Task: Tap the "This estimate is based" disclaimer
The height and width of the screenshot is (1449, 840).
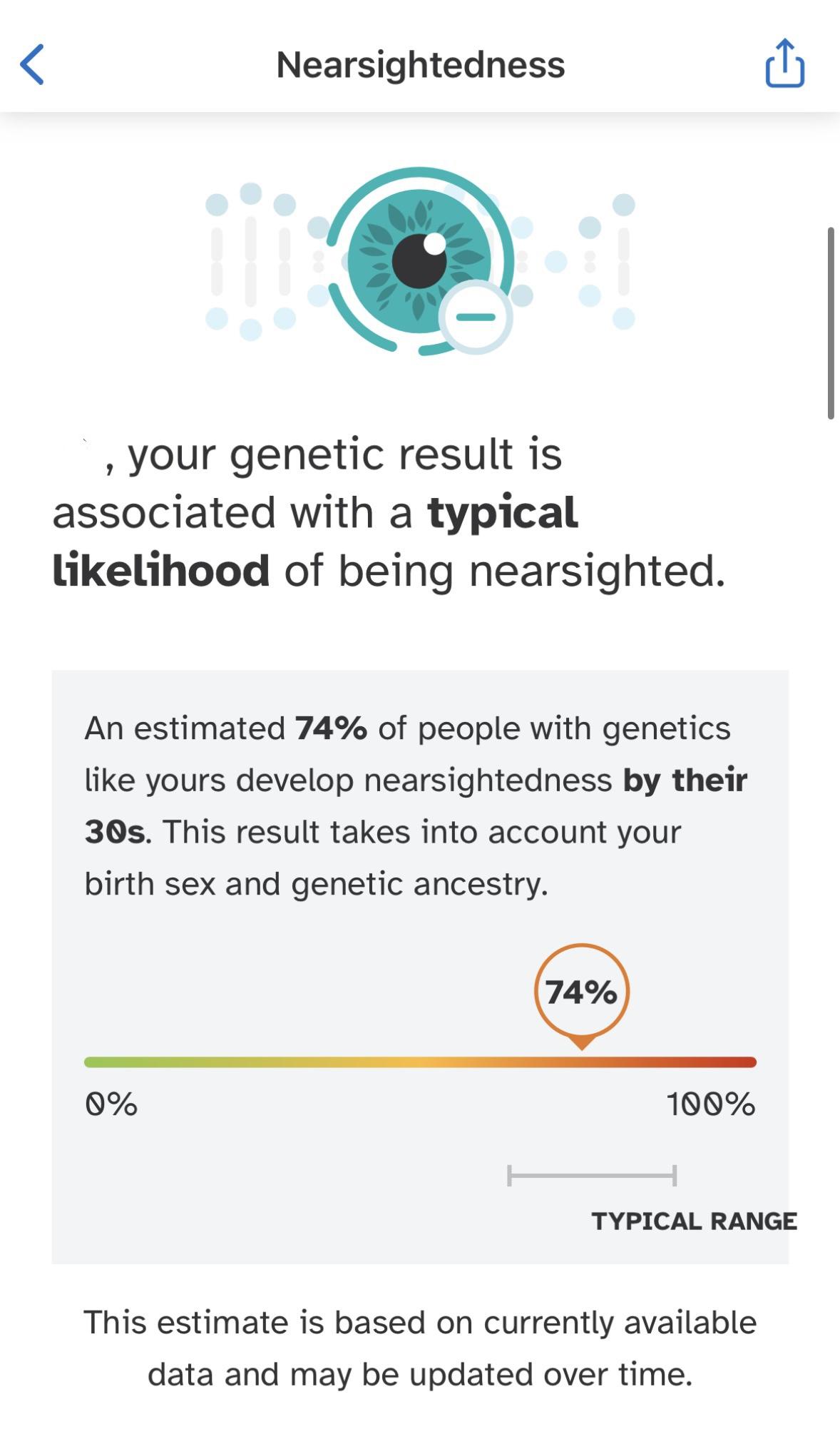Action: 420,1348
